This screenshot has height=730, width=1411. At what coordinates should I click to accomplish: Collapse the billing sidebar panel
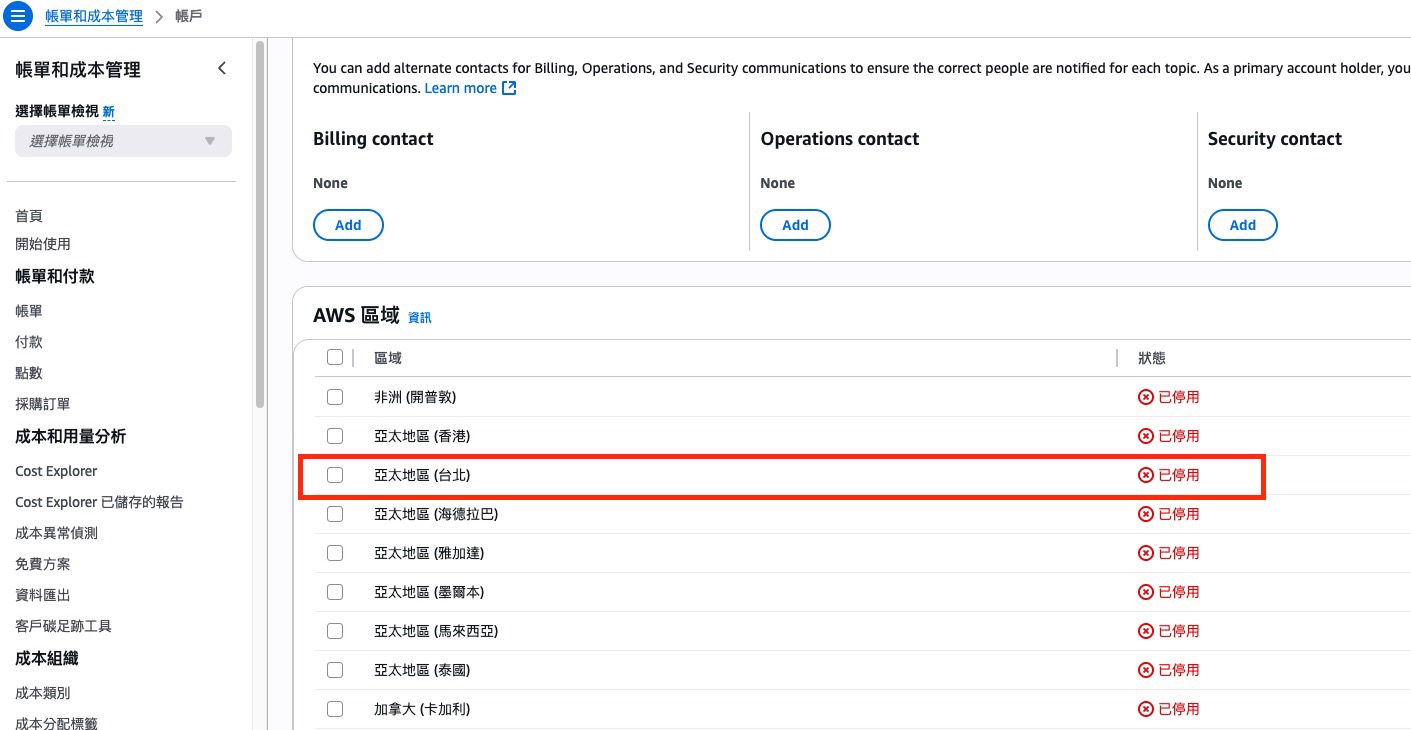coord(222,69)
